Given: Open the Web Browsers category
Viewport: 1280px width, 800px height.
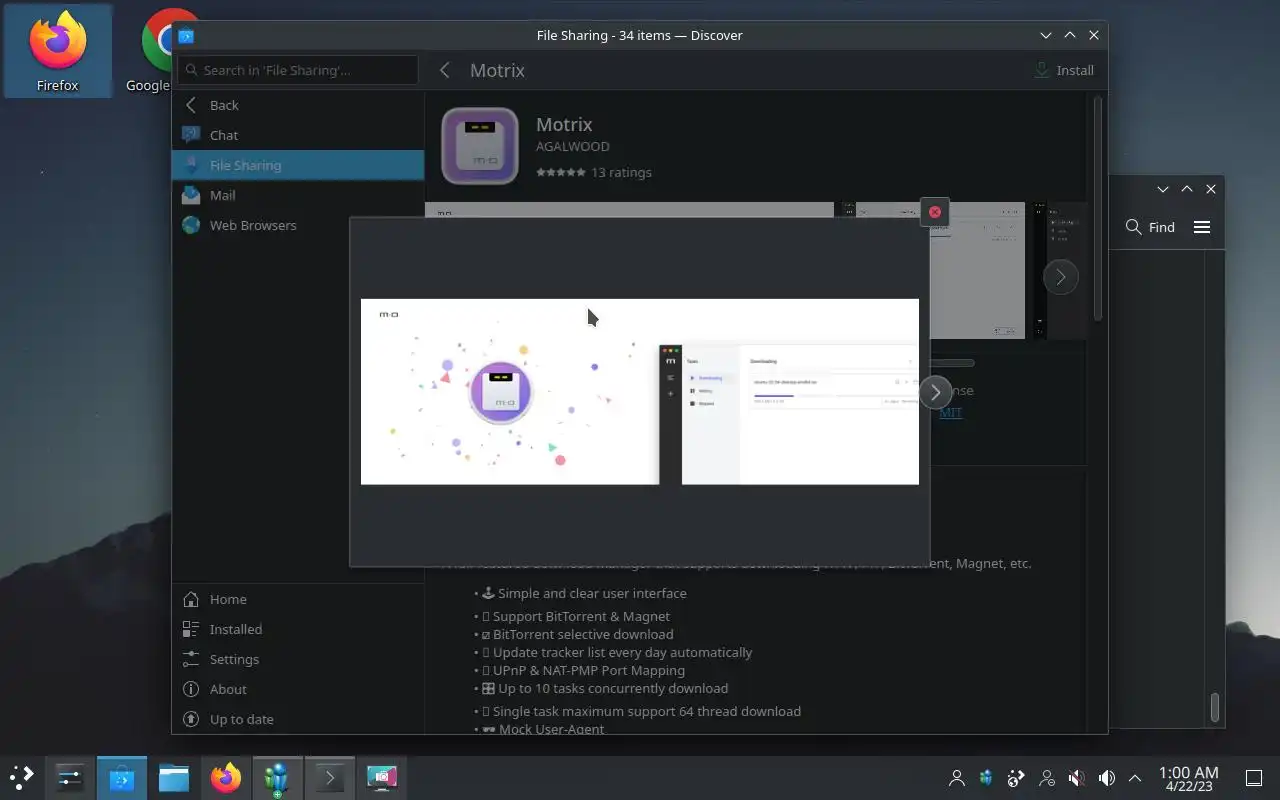Looking at the screenshot, I should click(x=298, y=225).
